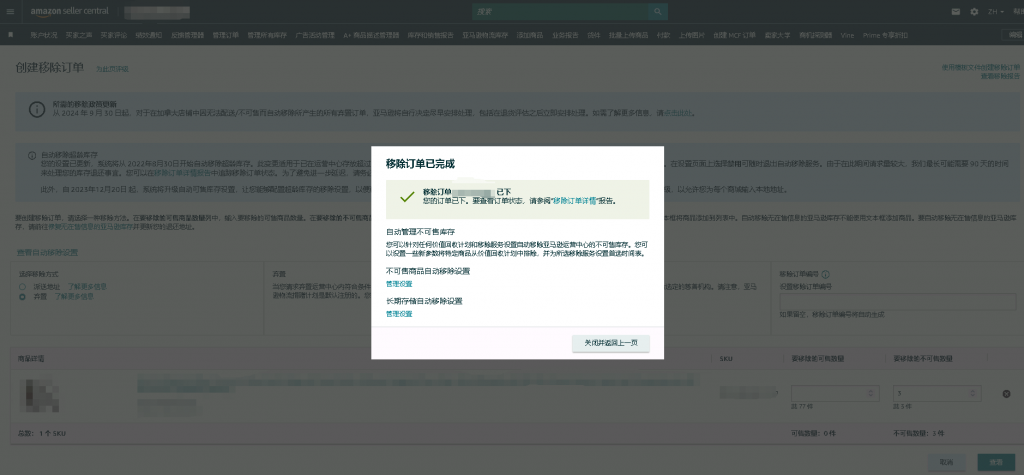
Task: Open 创建 MCF 订单 in navigation bar
Action: click(x=734, y=35)
